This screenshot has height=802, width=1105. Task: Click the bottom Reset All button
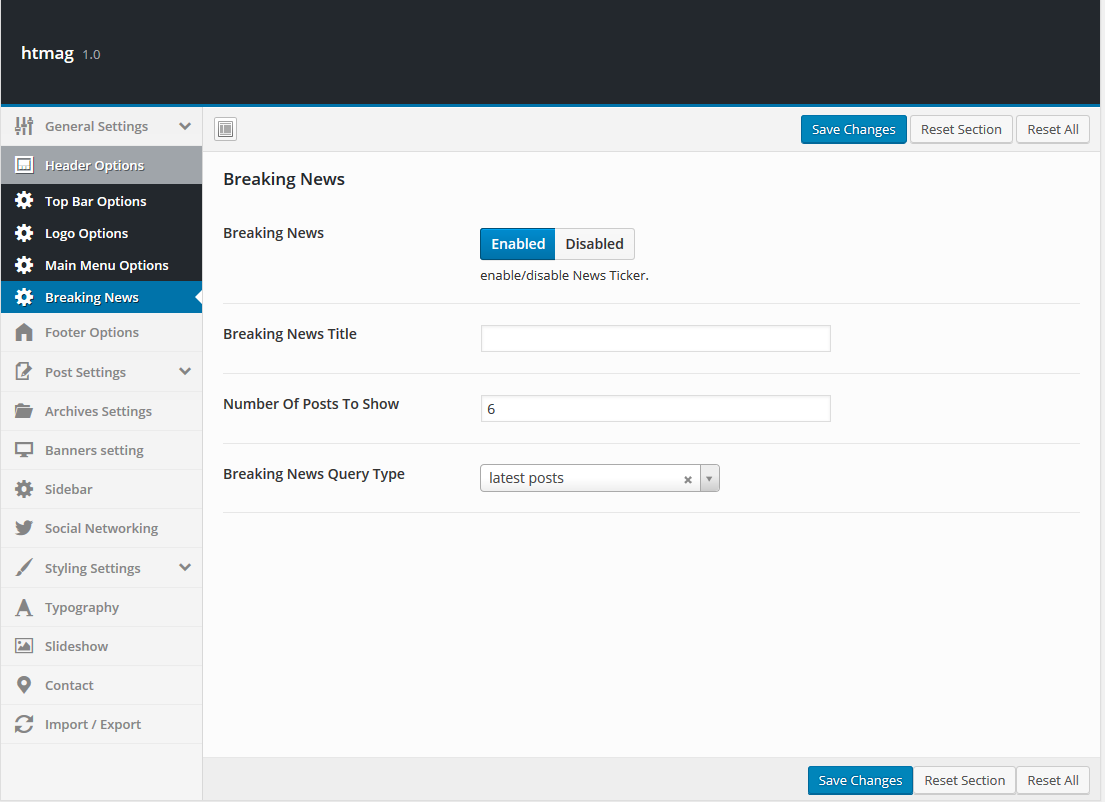pos(1053,780)
